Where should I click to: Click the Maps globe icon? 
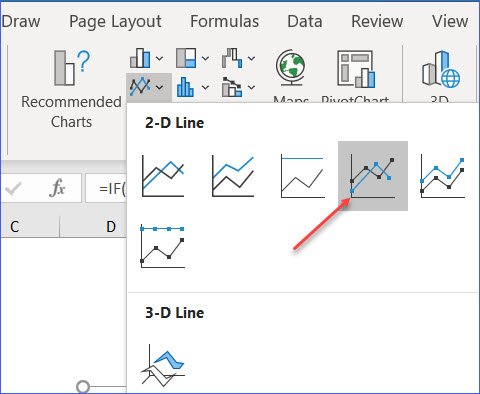click(x=290, y=68)
